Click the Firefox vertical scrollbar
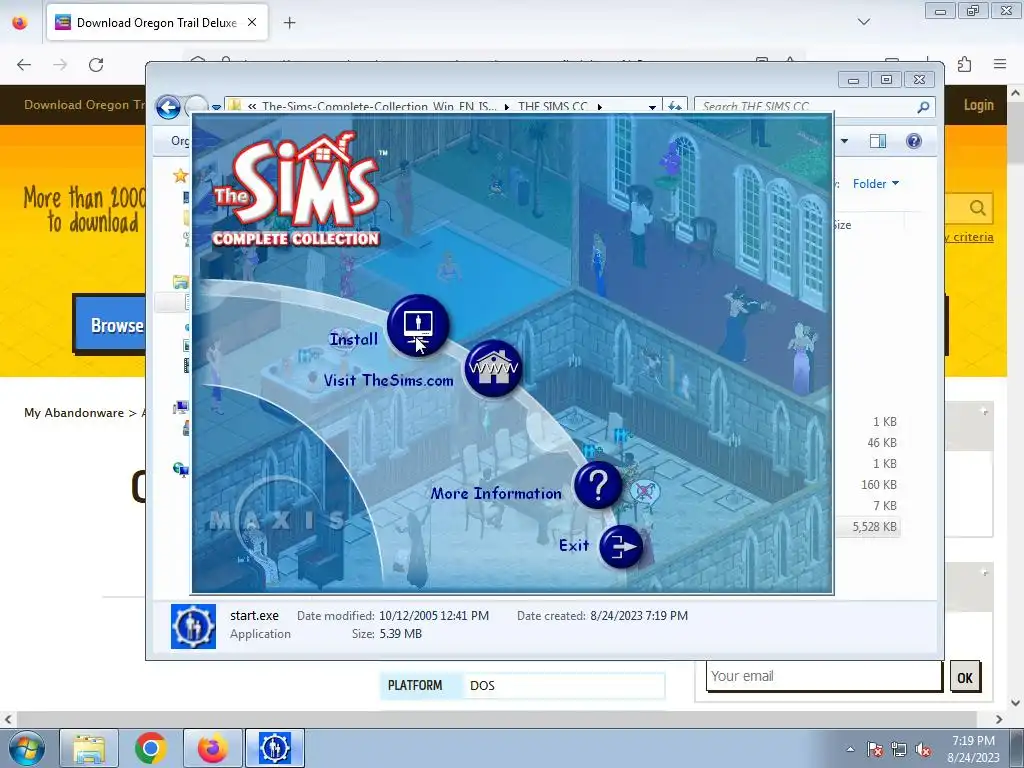1024x768 pixels. (x=1016, y=398)
